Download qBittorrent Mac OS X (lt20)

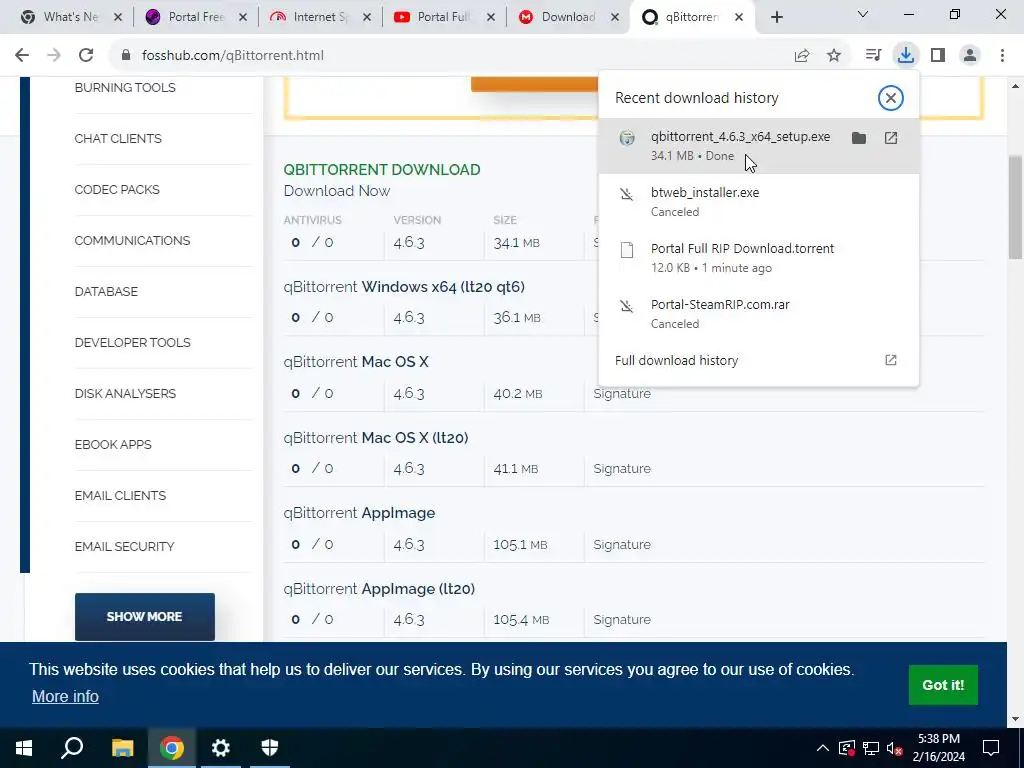[376, 438]
